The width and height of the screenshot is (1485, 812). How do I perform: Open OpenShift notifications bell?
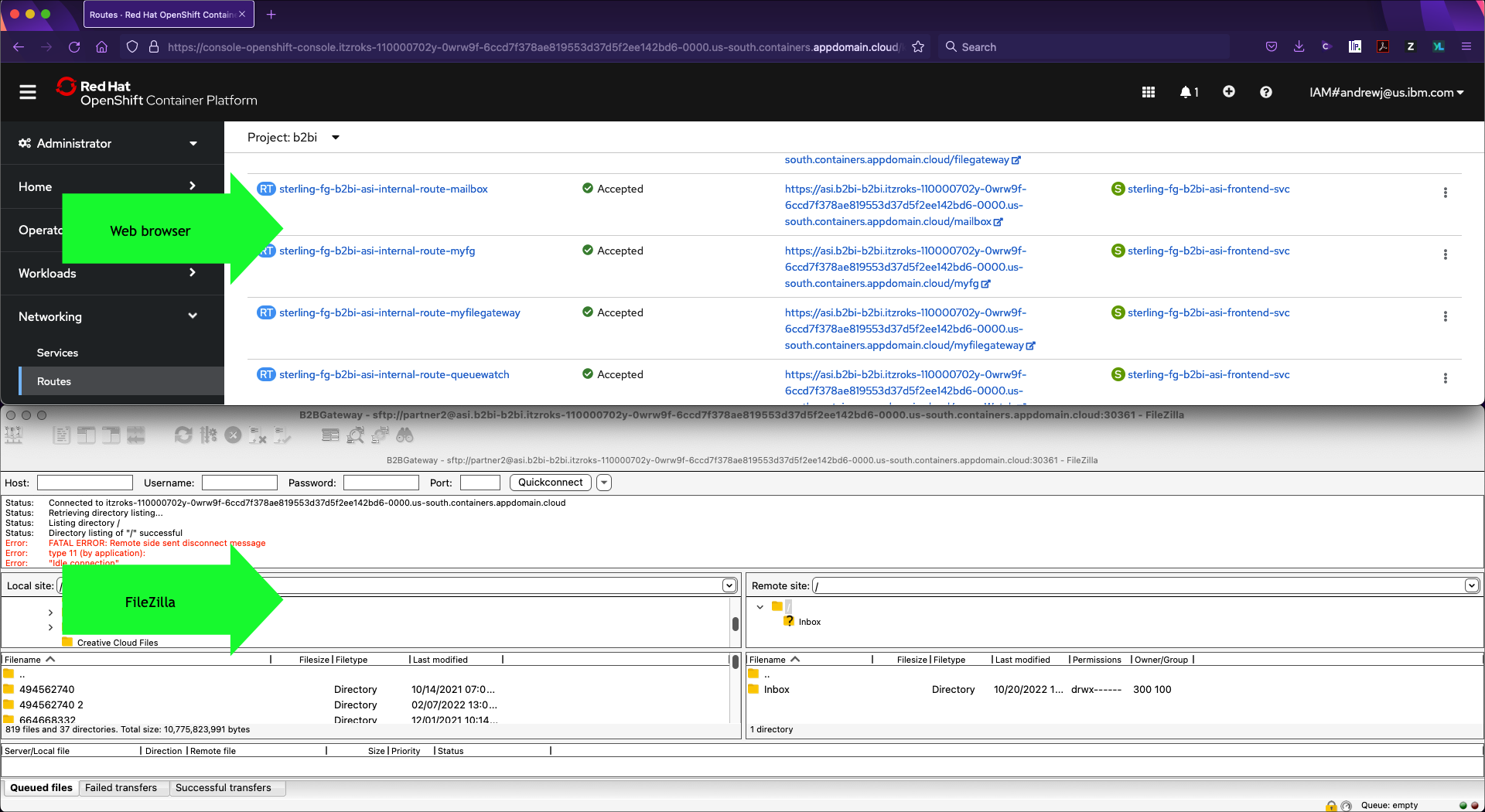click(x=1189, y=92)
